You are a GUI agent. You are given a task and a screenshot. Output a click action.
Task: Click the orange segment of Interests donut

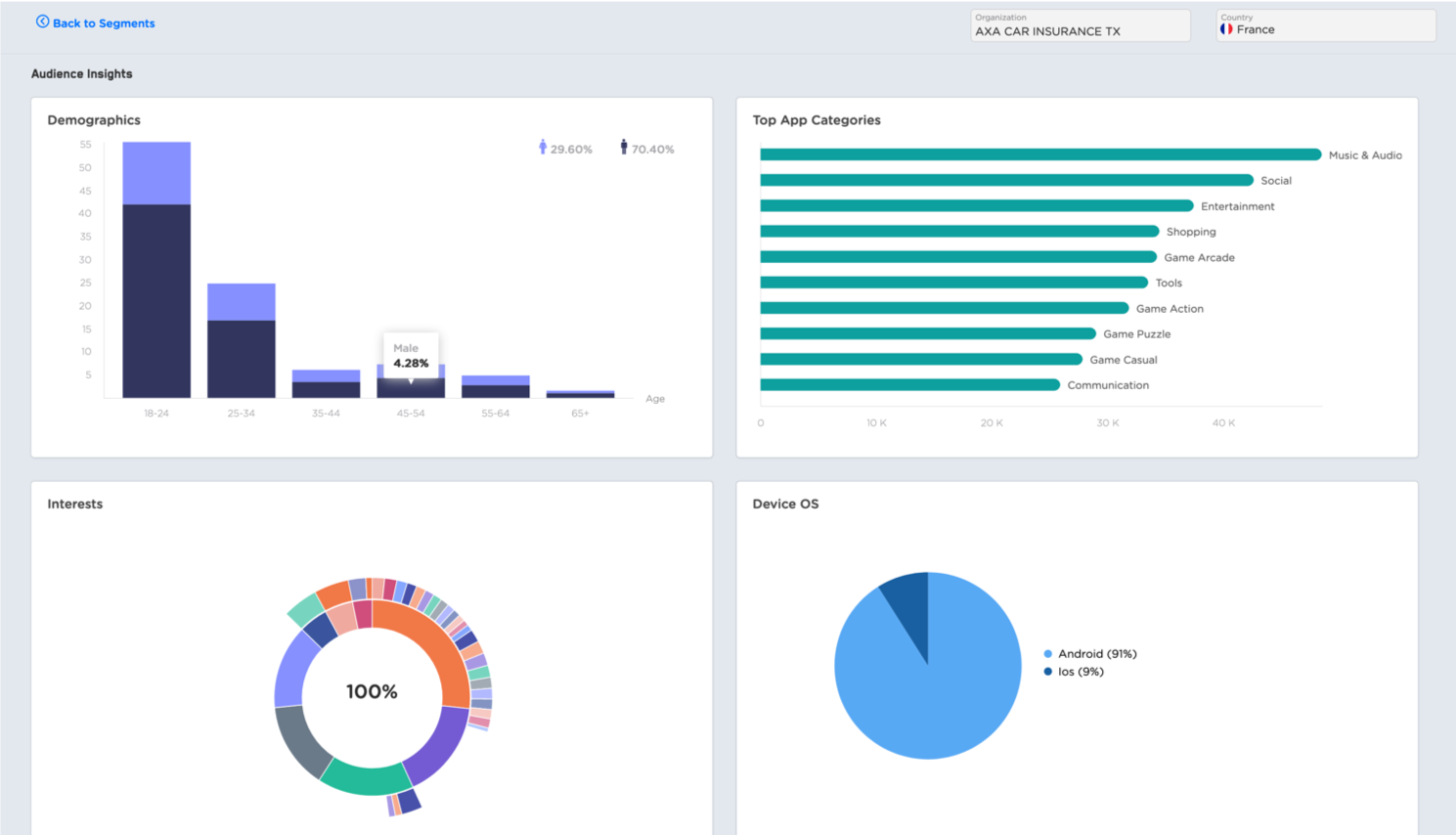(x=437, y=646)
